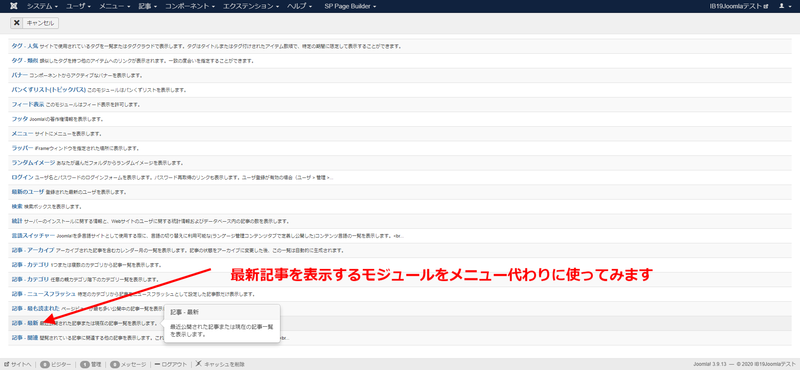The width and height of the screenshot is (800, 370).
Task: Select the 統計 module type
Action: (x=17, y=221)
